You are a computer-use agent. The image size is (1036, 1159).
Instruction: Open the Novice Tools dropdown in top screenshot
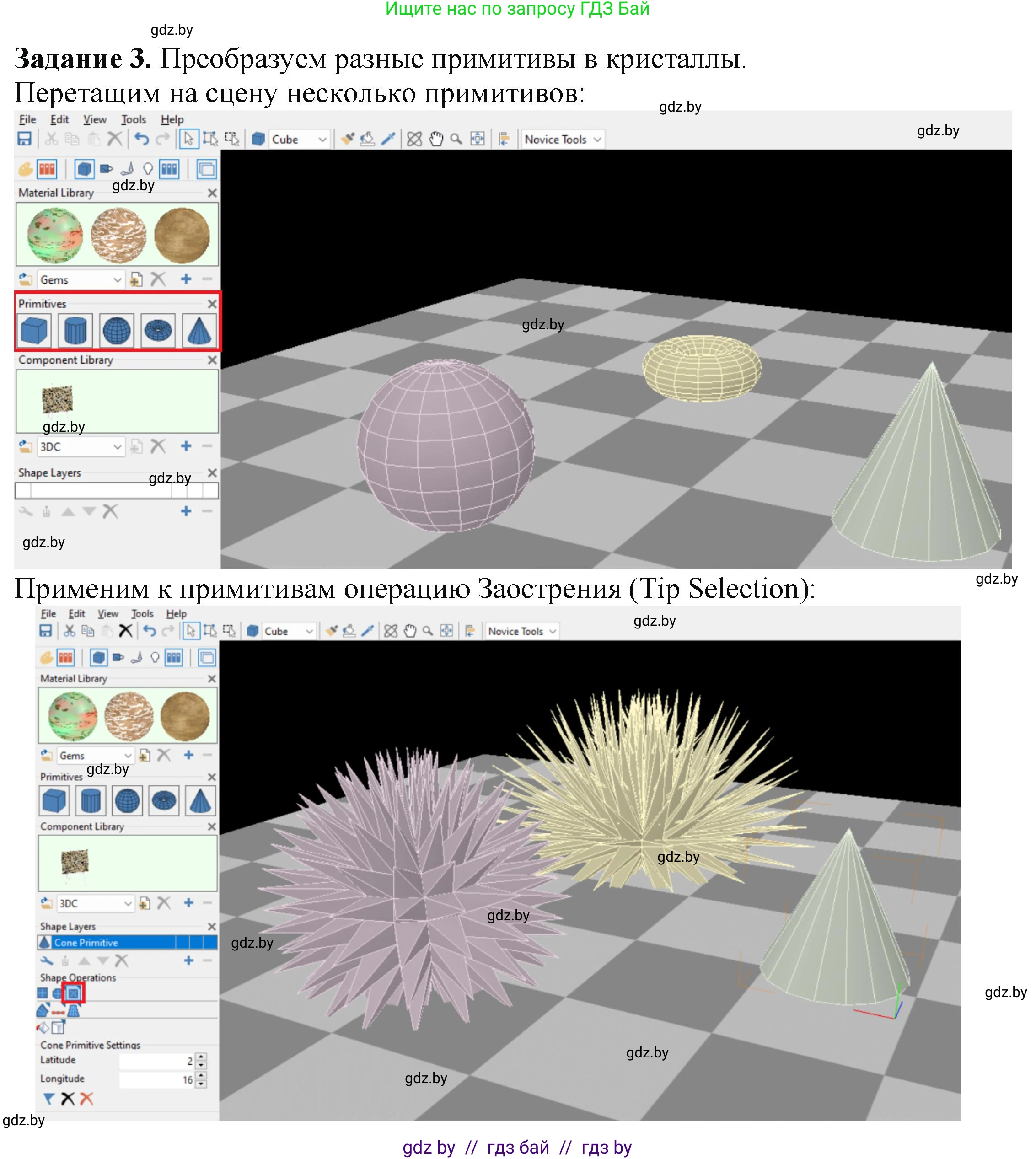coord(563,140)
